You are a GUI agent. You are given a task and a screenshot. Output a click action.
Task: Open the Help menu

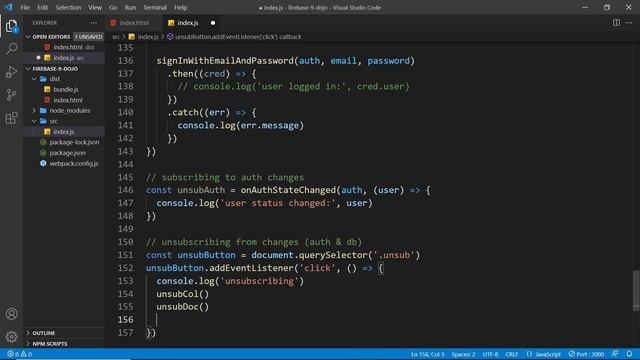coord(180,7)
